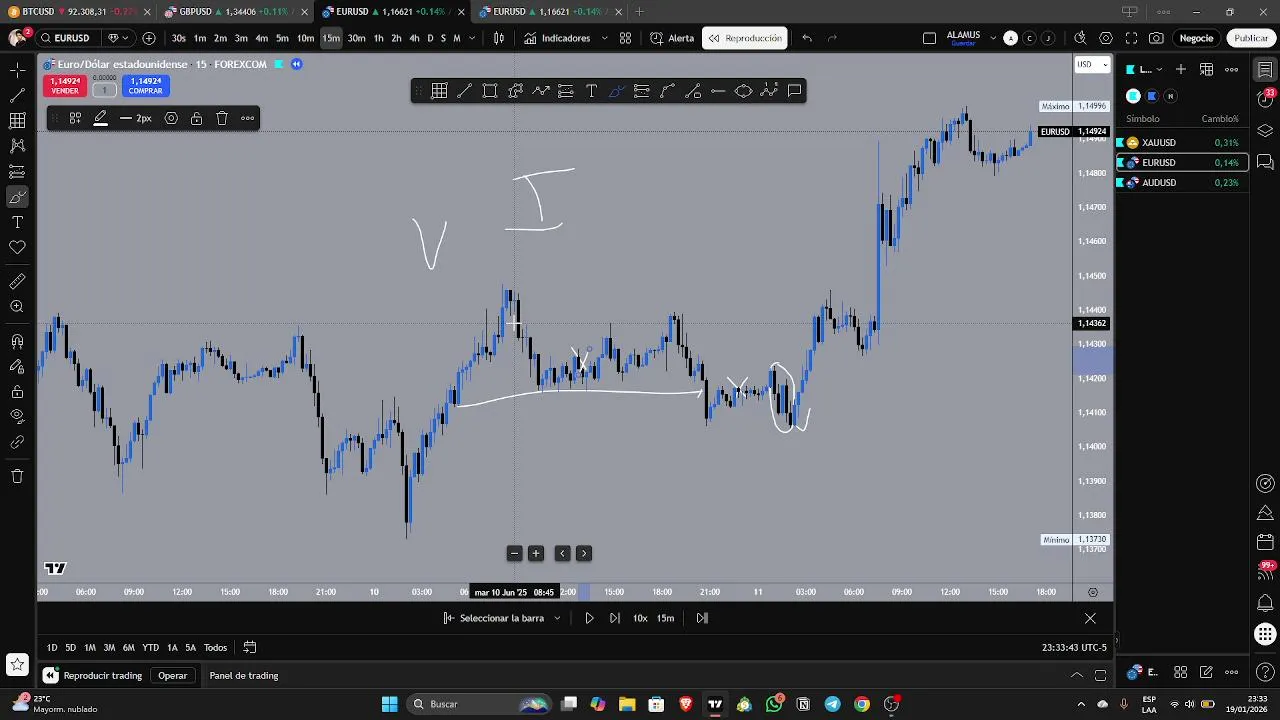The width and height of the screenshot is (1280, 720).
Task: Switch to the GBPUSD browser tab
Action: (x=235, y=12)
